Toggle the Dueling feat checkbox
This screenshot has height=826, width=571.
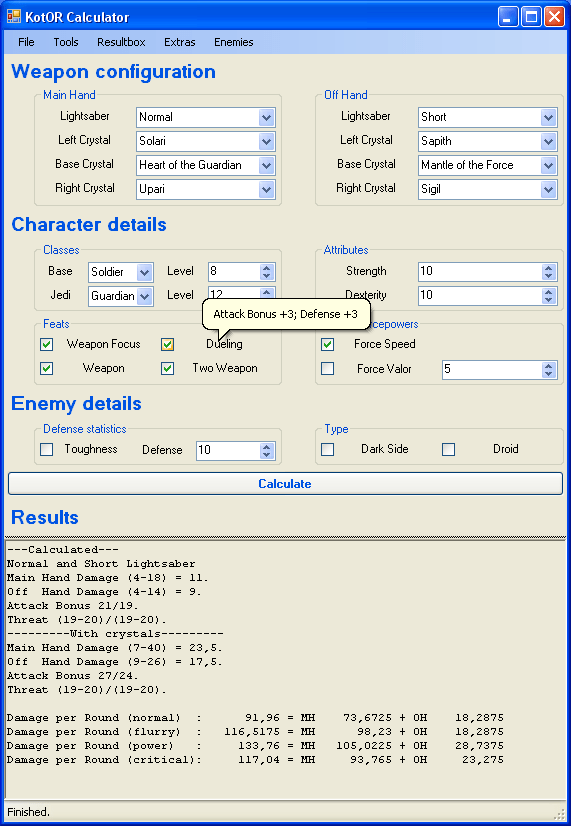(x=168, y=345)
